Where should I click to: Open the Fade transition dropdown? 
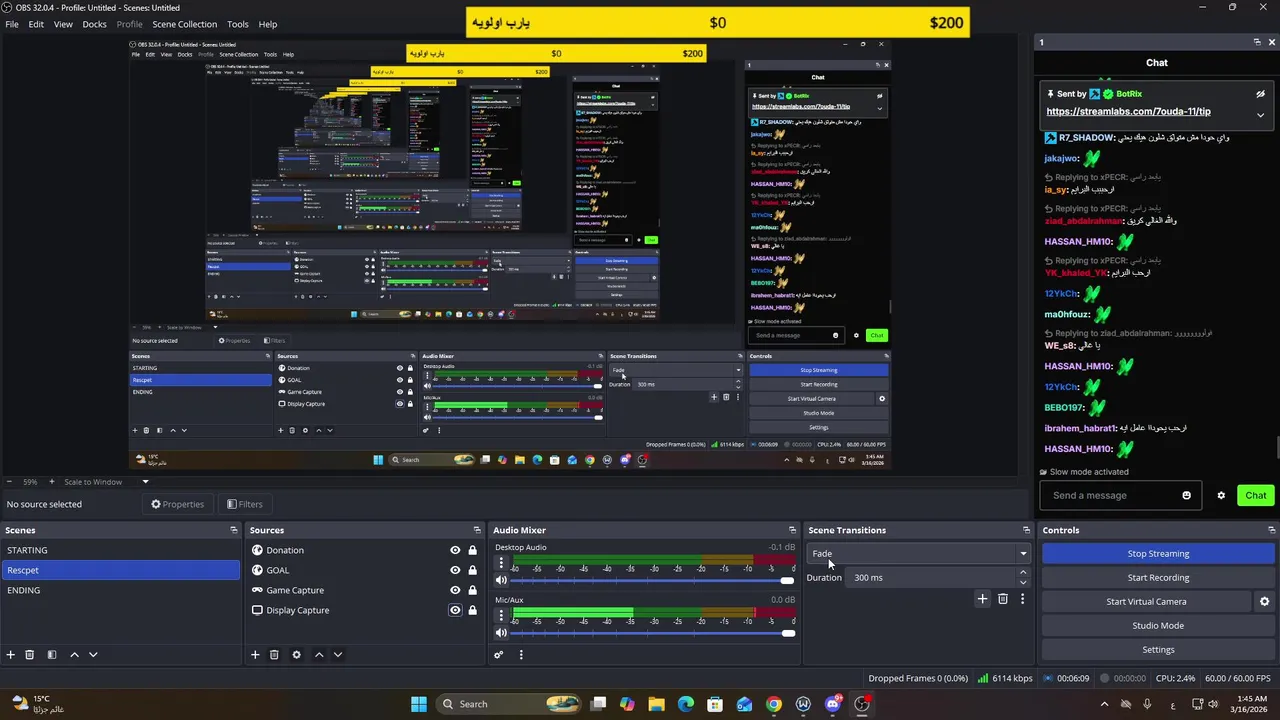pyautogui.click(x=918, y=553)
